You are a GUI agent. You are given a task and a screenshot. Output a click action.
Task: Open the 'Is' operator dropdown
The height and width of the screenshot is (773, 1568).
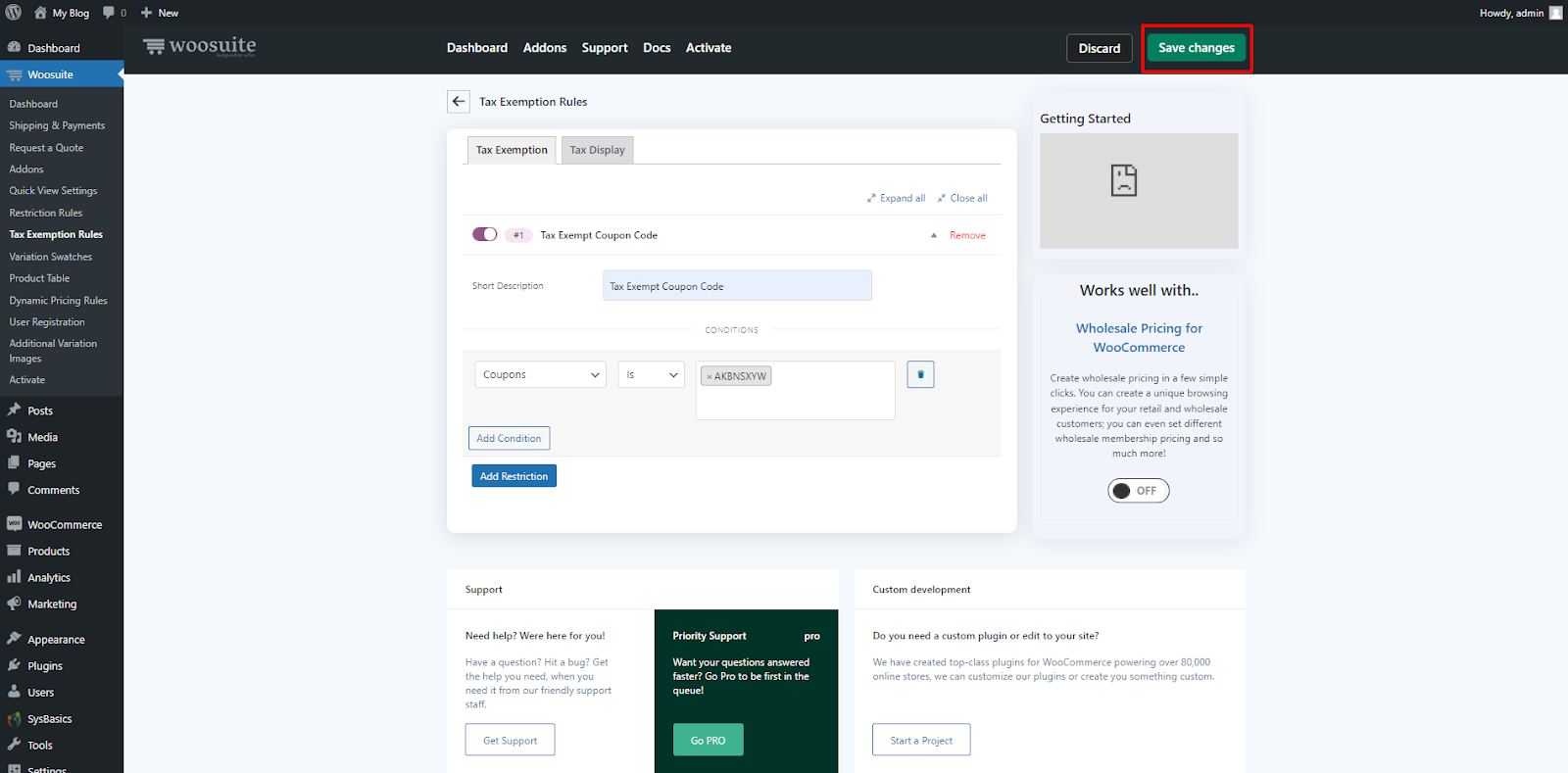tap(651, 374)
